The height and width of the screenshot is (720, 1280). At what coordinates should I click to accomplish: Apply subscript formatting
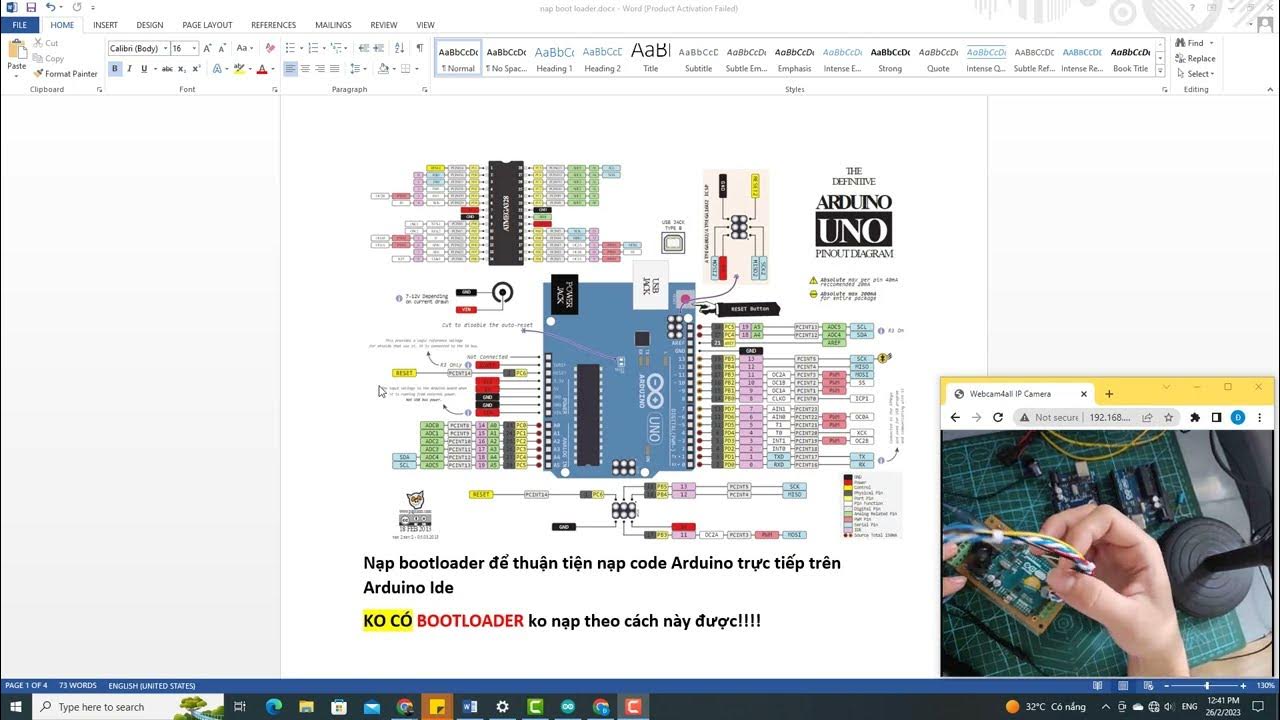coord(183,69)
